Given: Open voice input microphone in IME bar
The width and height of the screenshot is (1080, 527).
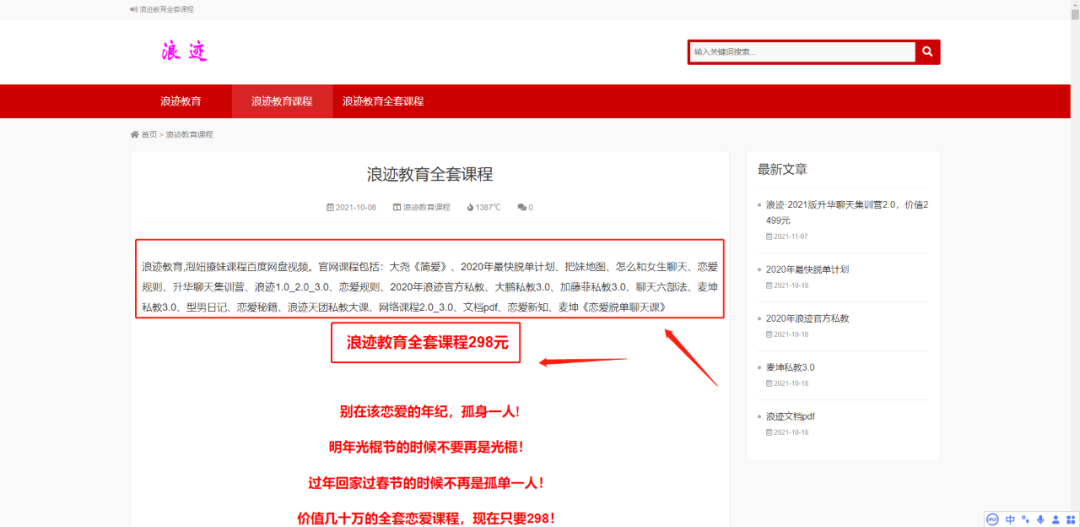Looking at the screenshot, I should 1041,519.
